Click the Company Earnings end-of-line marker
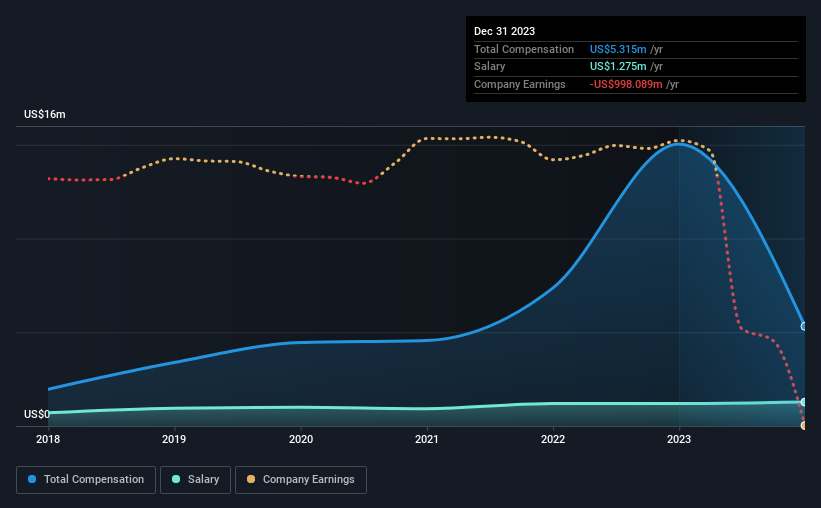The height and width of the screenshot is (508, 821). tap(804, 425)
